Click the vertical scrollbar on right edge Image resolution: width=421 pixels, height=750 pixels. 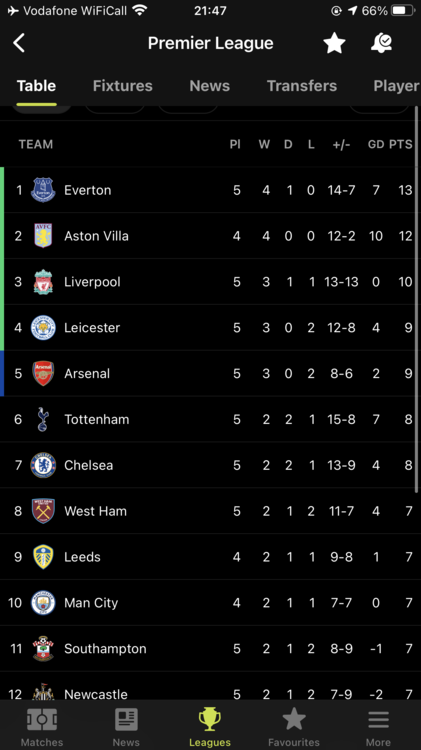click(x=417, y=299)
